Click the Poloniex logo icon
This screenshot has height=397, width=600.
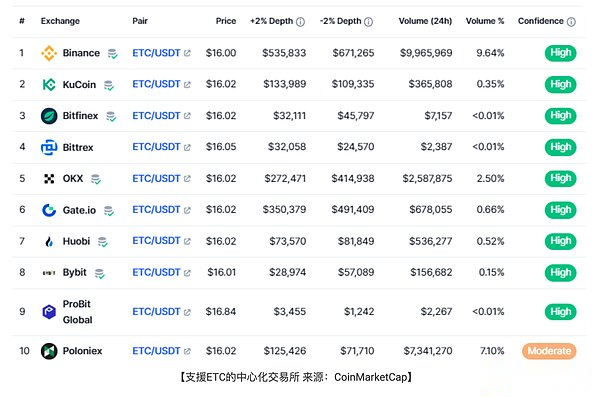(x=49, y=351)
